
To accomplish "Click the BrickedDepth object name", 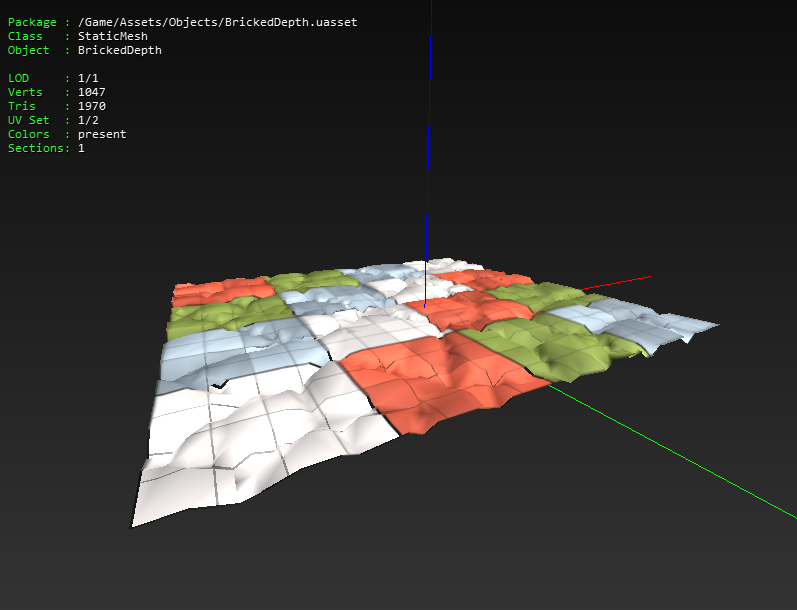I will pos(120,50).
